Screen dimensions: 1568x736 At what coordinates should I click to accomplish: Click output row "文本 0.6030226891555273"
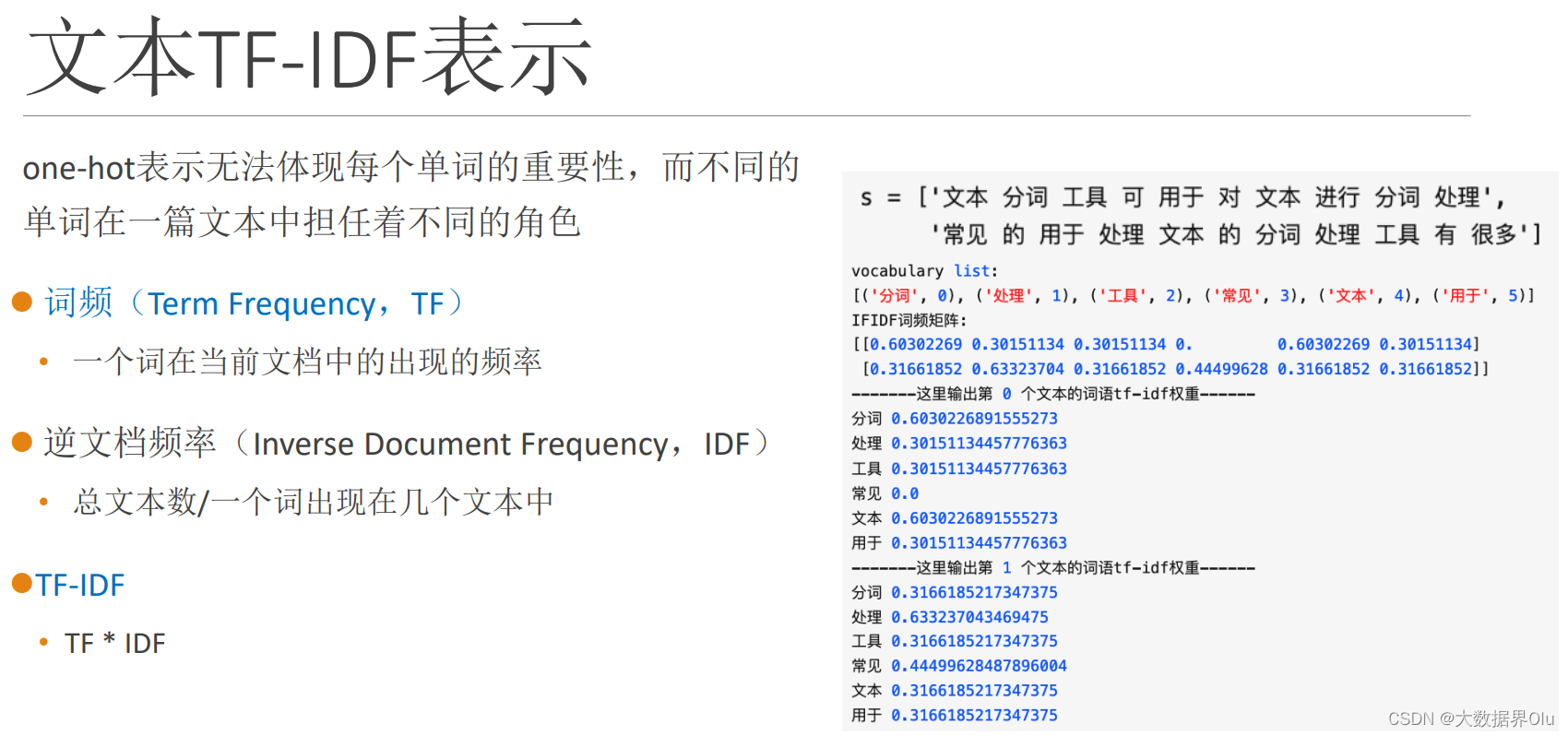tap(955, 518)
